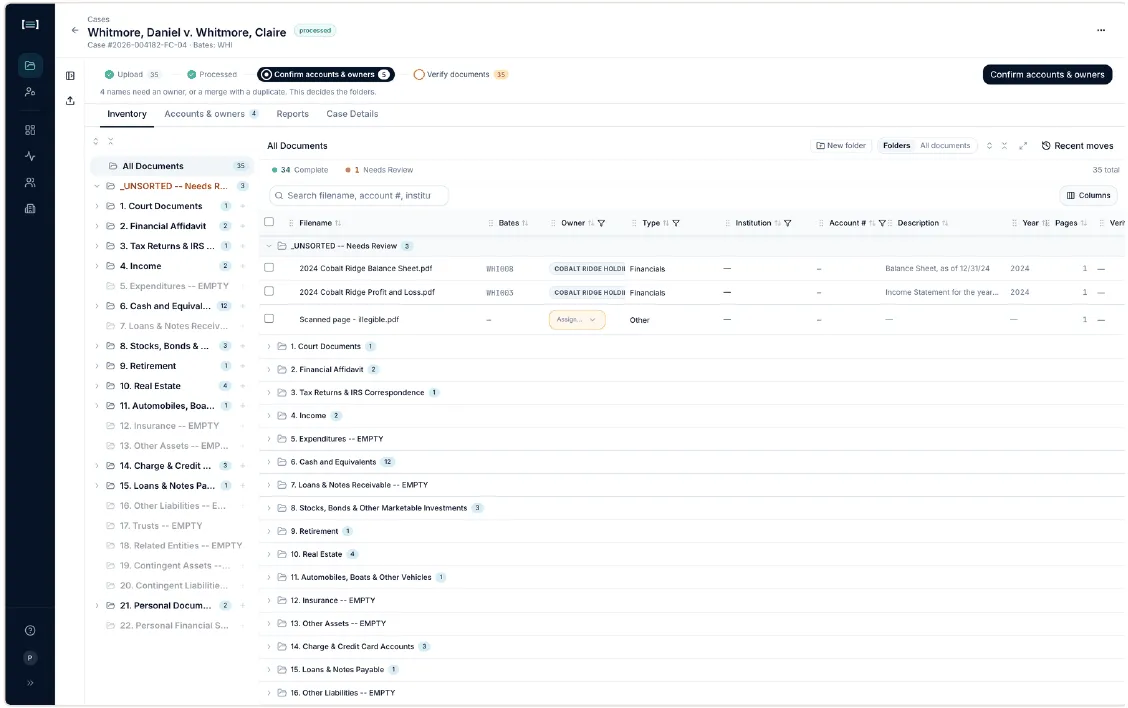Switch view to Folders toggle
1128x708 pixels.
[x=896, y=146]
